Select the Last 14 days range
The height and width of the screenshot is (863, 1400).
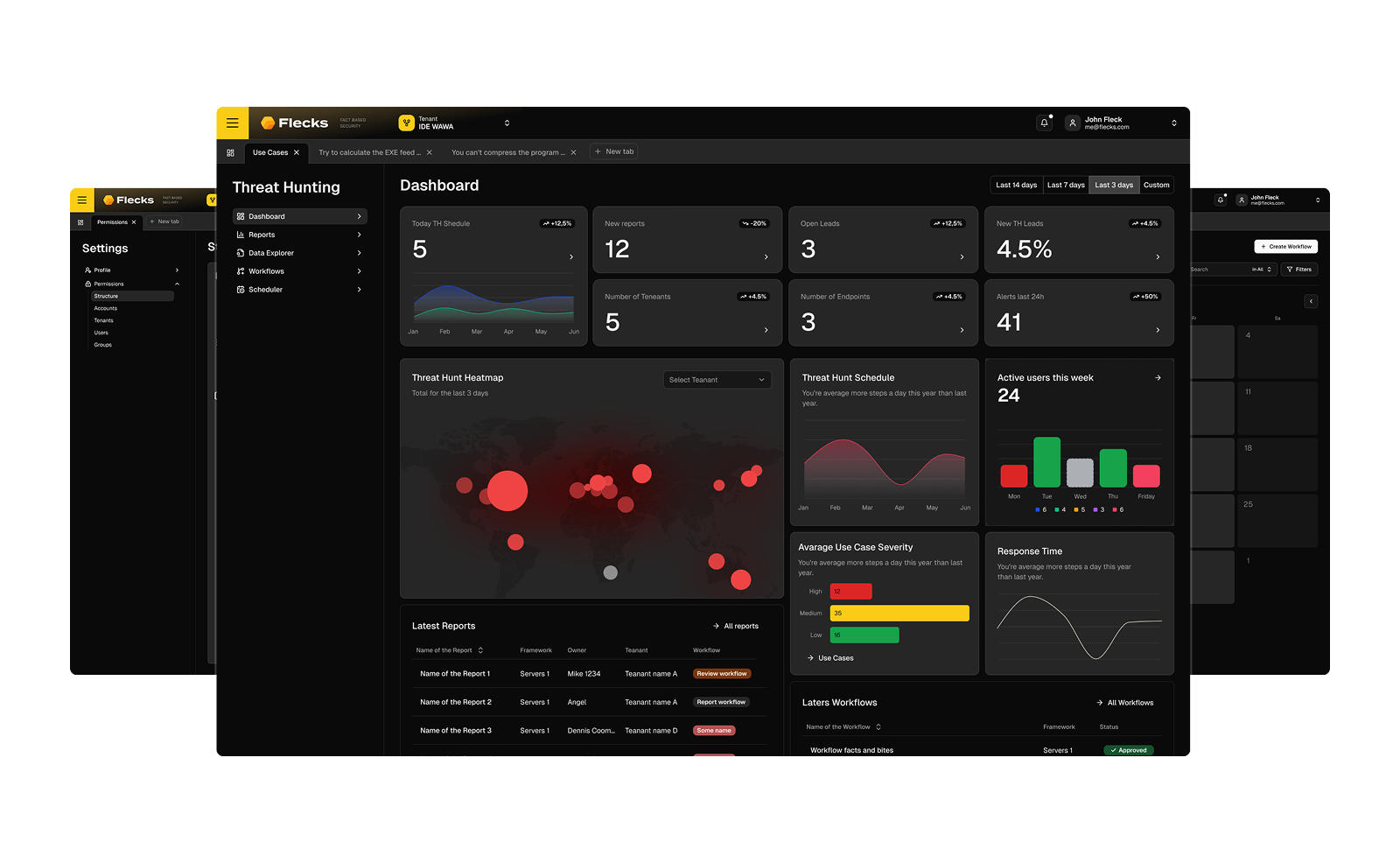pyautogui.click(x=1016, y=186)
